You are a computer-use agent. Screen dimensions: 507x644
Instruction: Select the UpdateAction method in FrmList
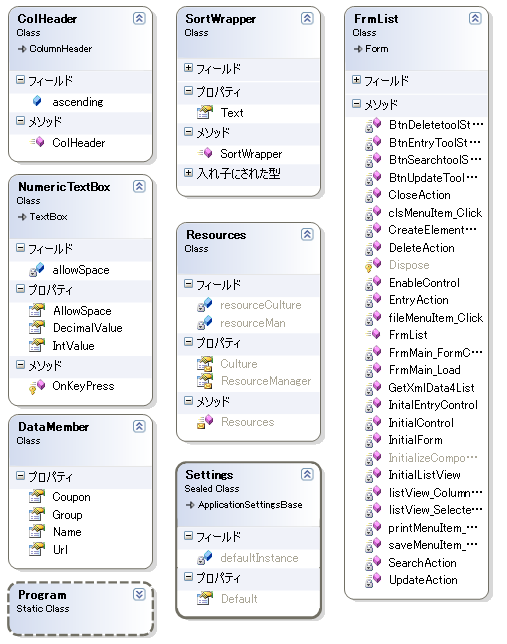(x=423, y=580)
